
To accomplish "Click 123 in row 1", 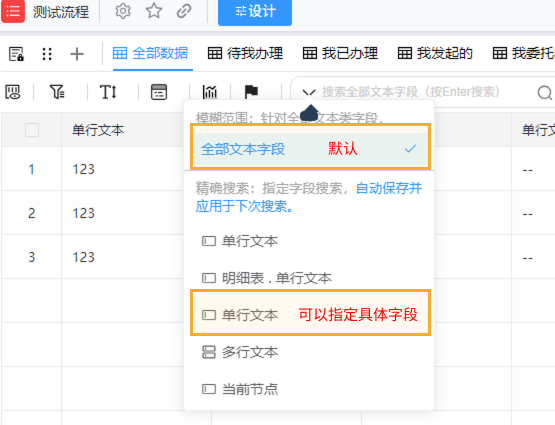I will click(x=84, y=169).
